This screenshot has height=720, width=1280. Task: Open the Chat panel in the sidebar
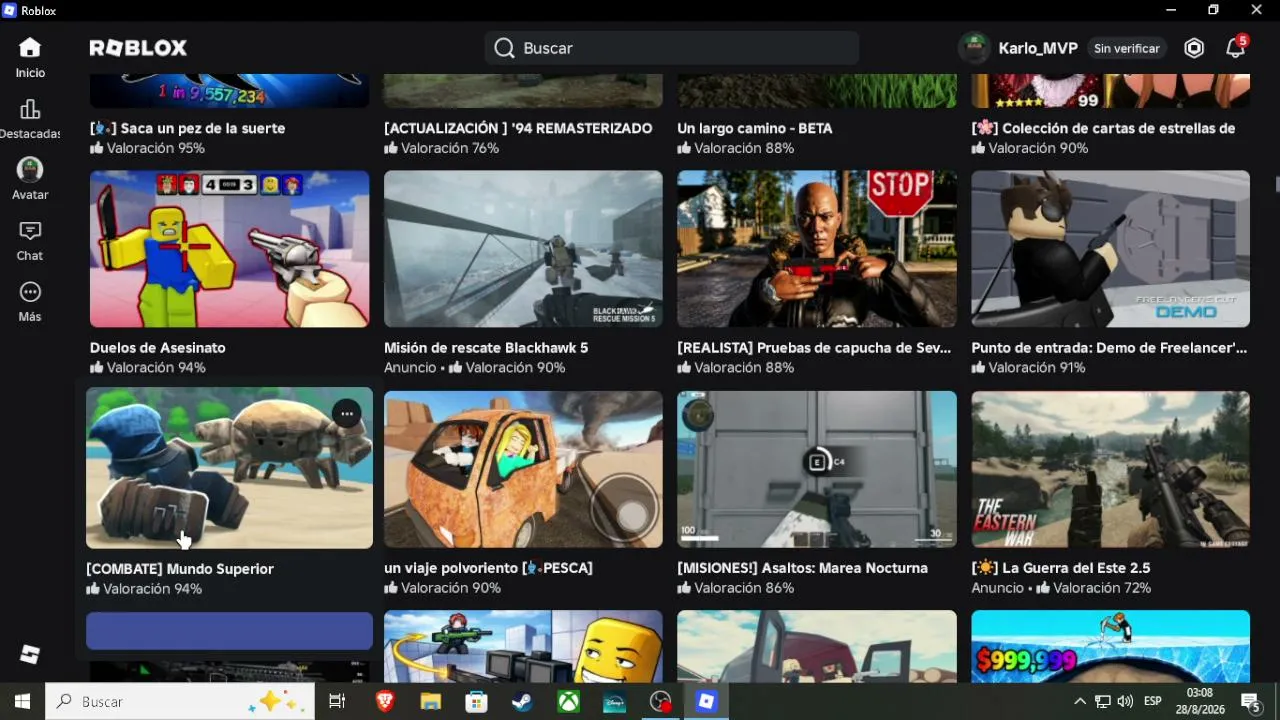pyautogui.click(x=30, y=241)
